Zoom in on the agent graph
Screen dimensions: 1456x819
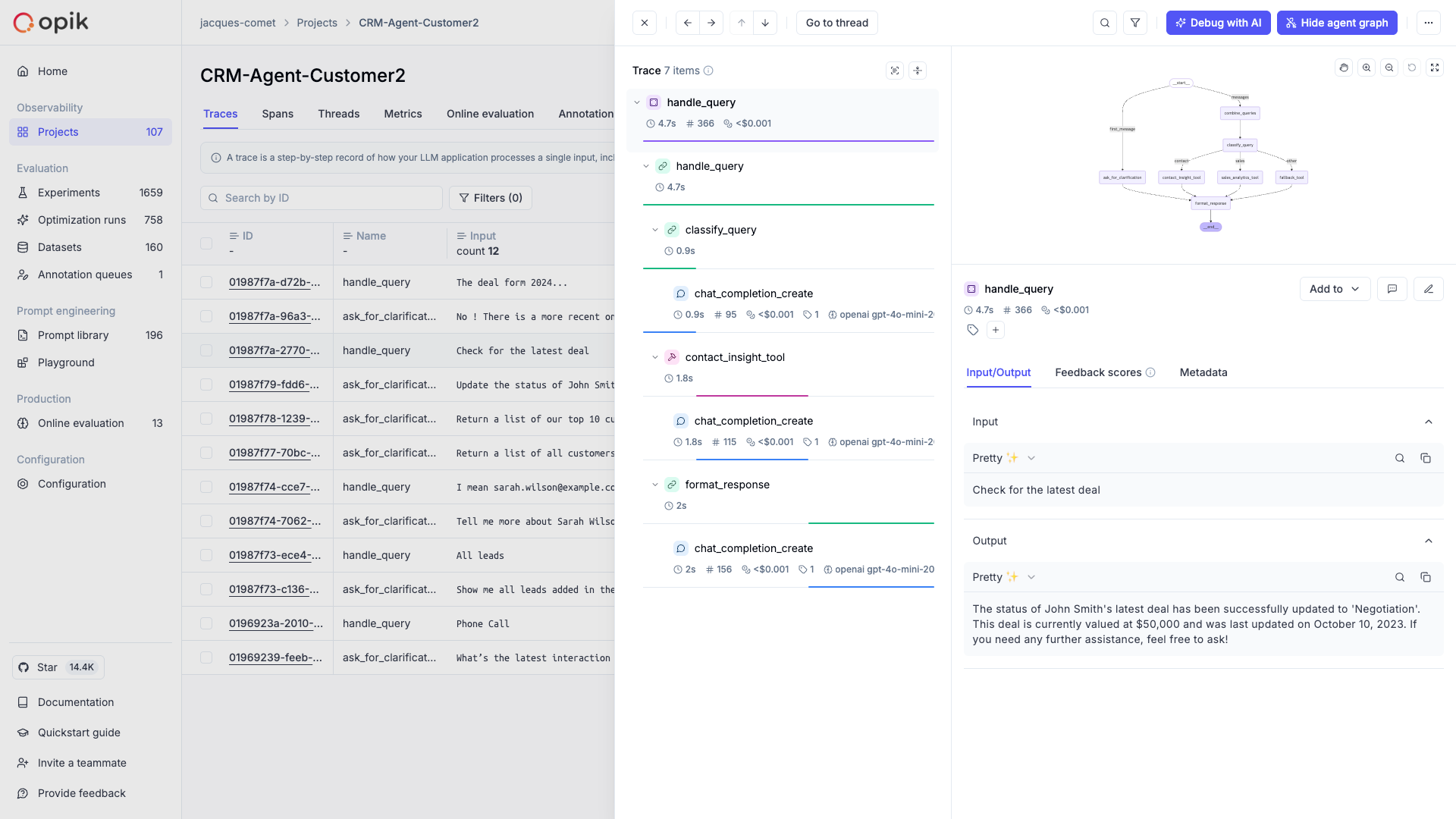coord(1366,67)
